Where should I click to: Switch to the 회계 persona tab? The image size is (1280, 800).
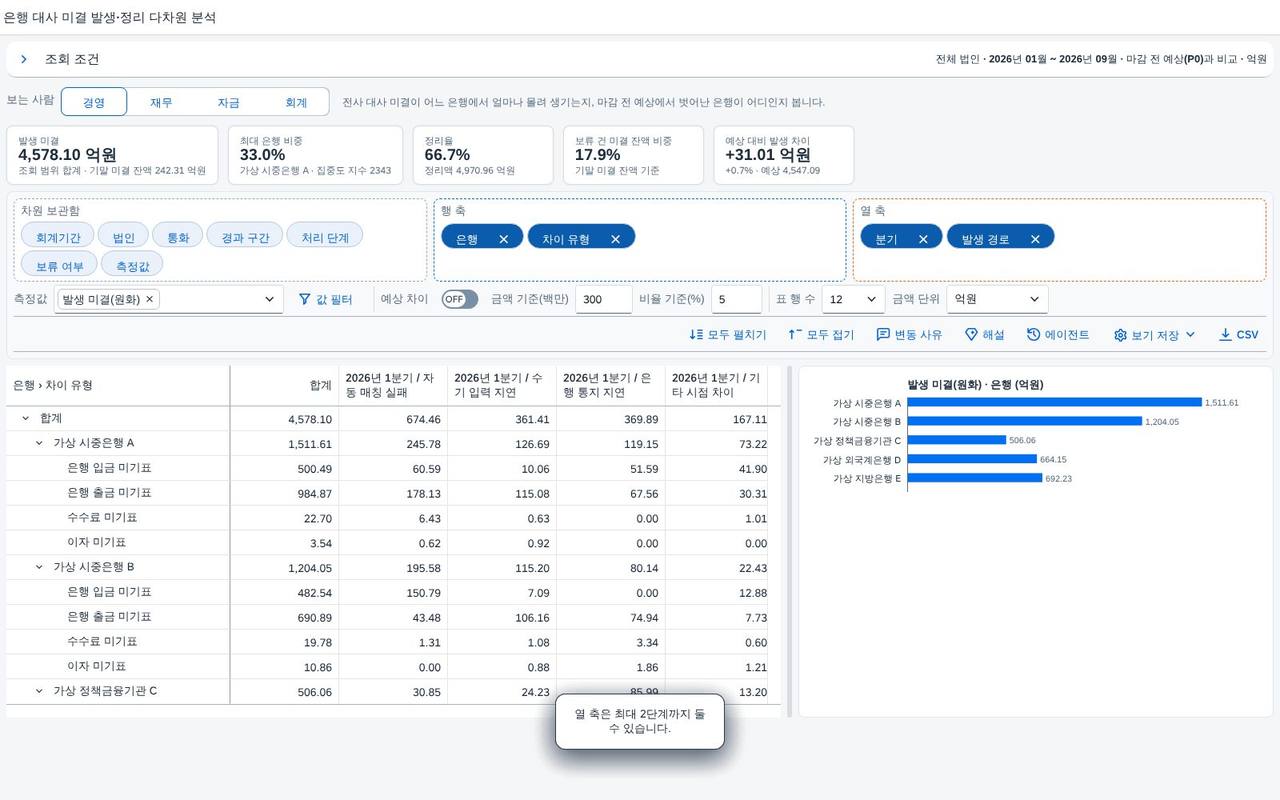click(x=296, y=102)
